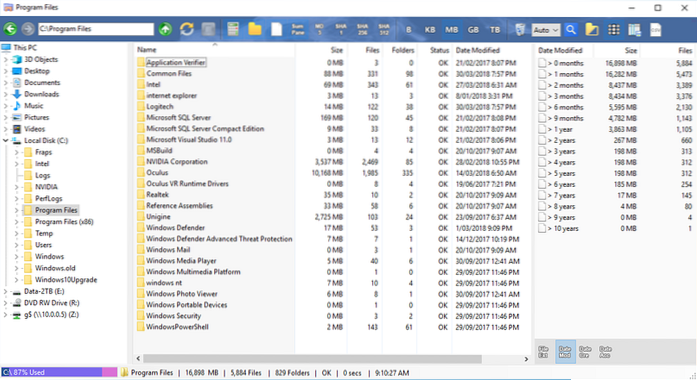
Task: Enable SHA 512 checksum calculation
Action: 384,30
